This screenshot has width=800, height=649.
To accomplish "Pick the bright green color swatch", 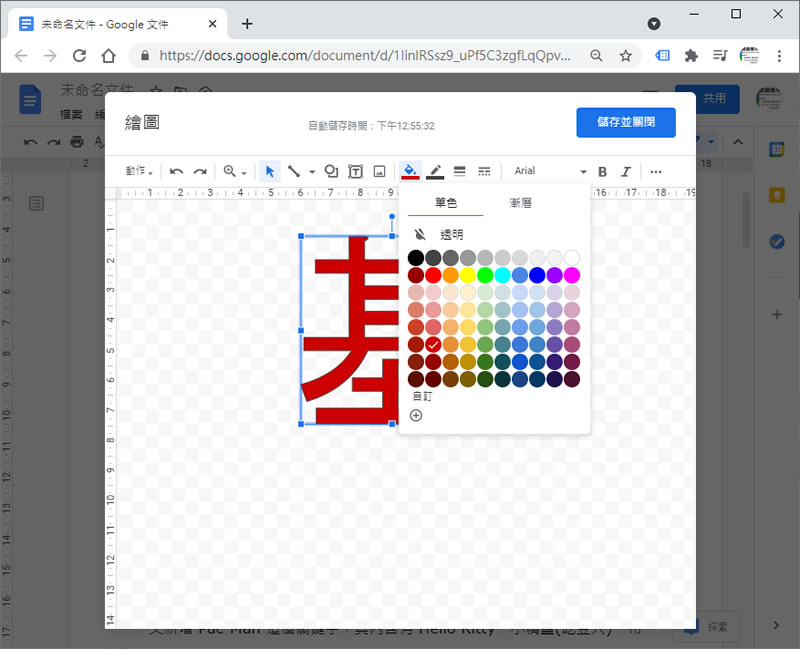I will pos(485,275).
